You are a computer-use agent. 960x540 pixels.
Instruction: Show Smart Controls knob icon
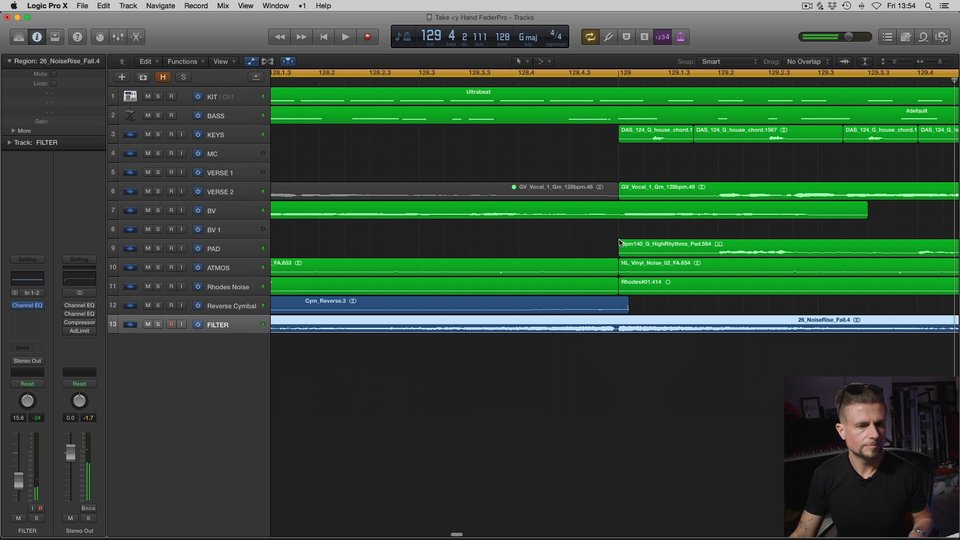(x=100, y=37)
